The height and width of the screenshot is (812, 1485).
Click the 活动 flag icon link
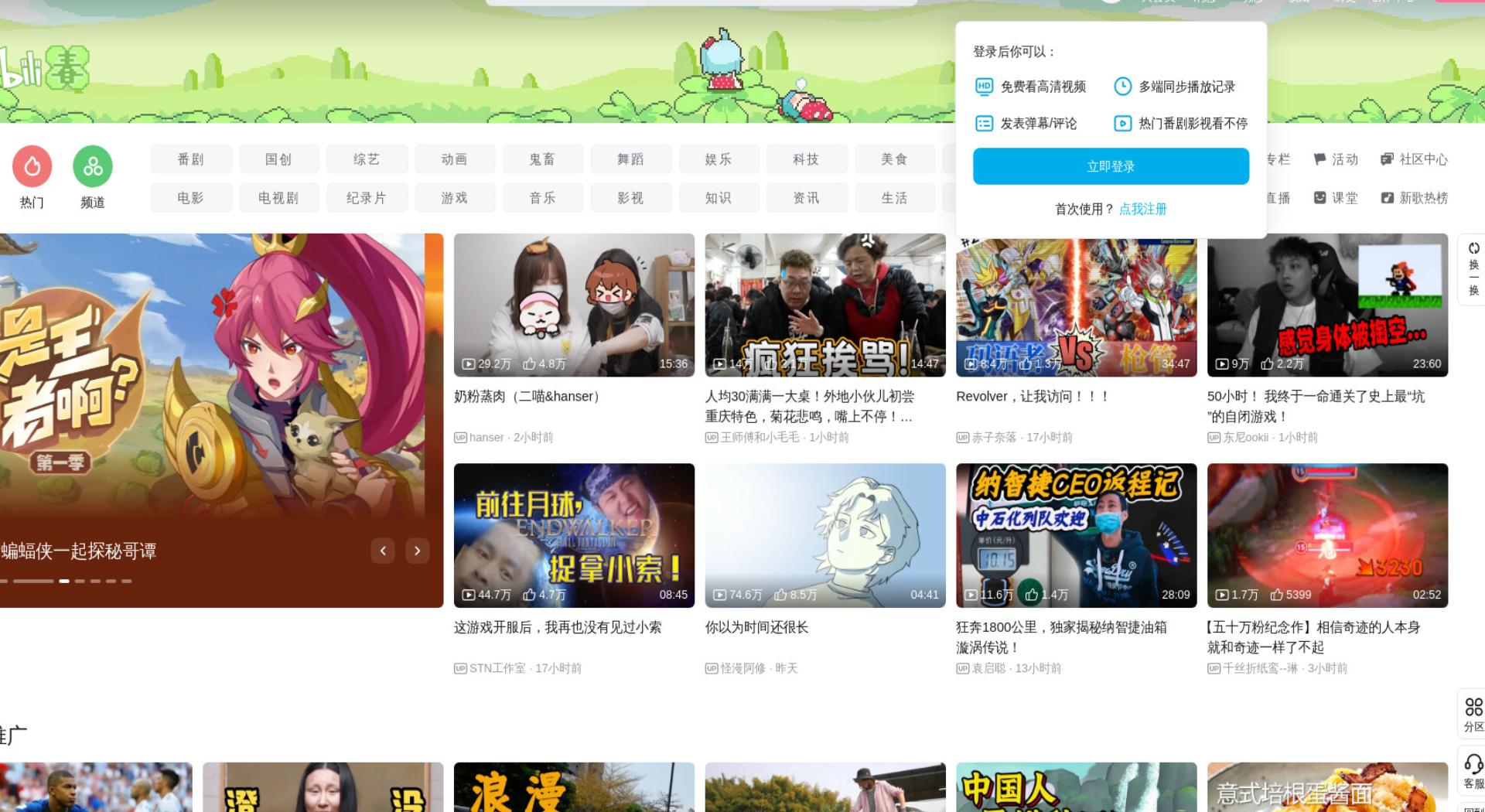[1336, 159]
